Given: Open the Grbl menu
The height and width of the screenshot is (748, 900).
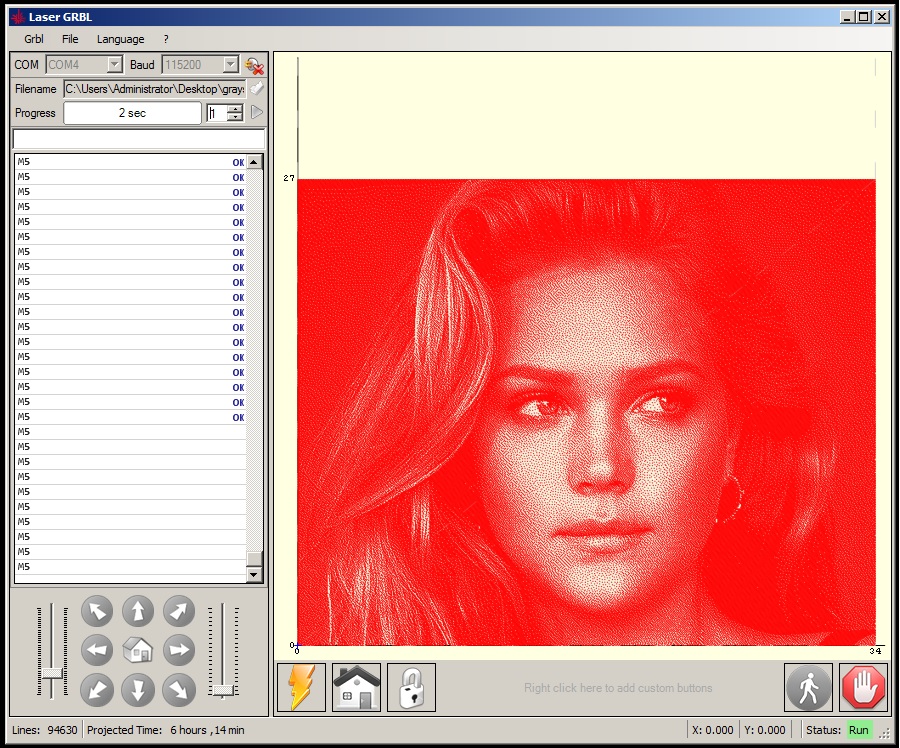Looking at the screenshot, I should tap(34, 39).
